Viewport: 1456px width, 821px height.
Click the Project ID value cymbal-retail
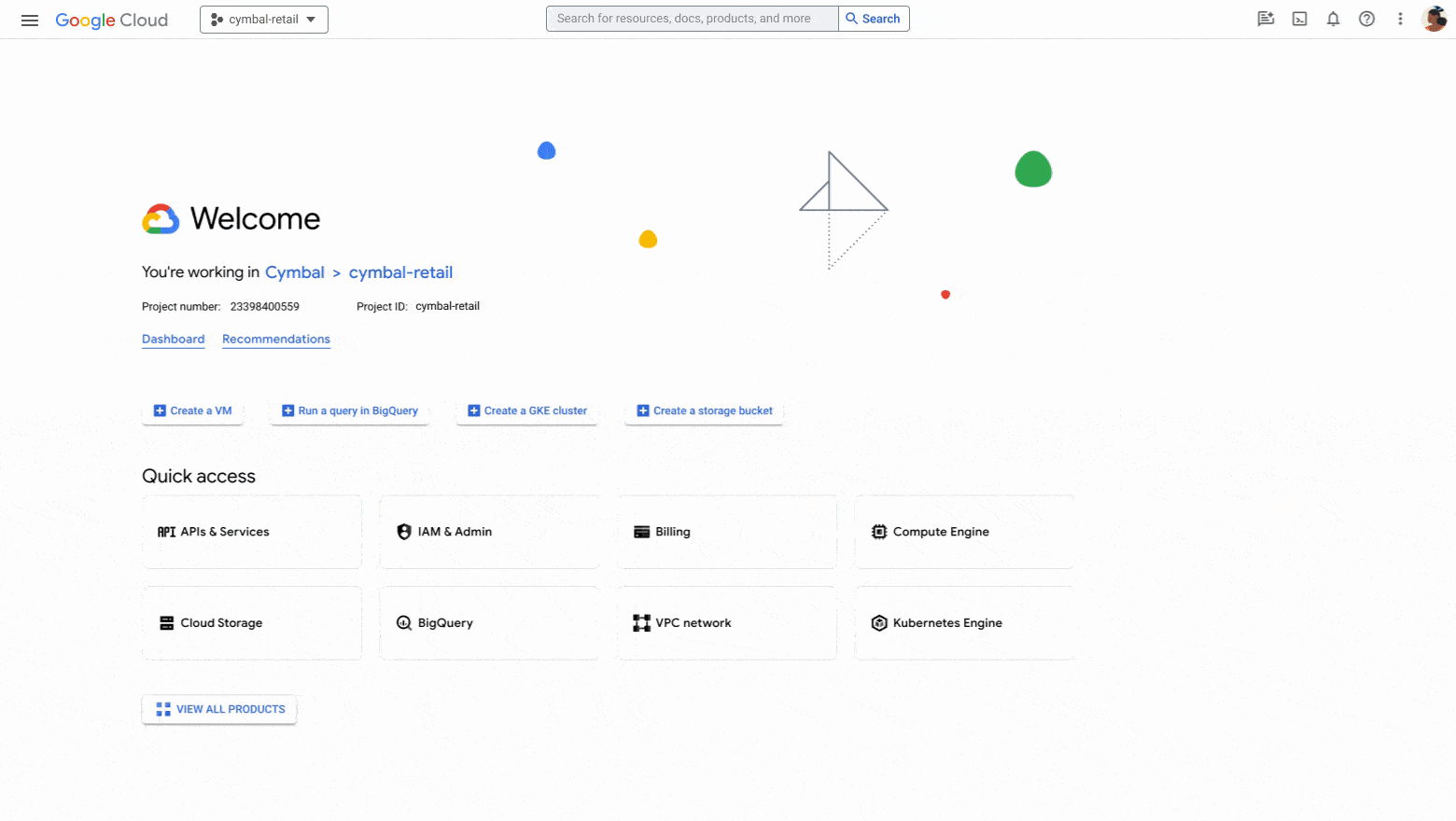(448, 307)
